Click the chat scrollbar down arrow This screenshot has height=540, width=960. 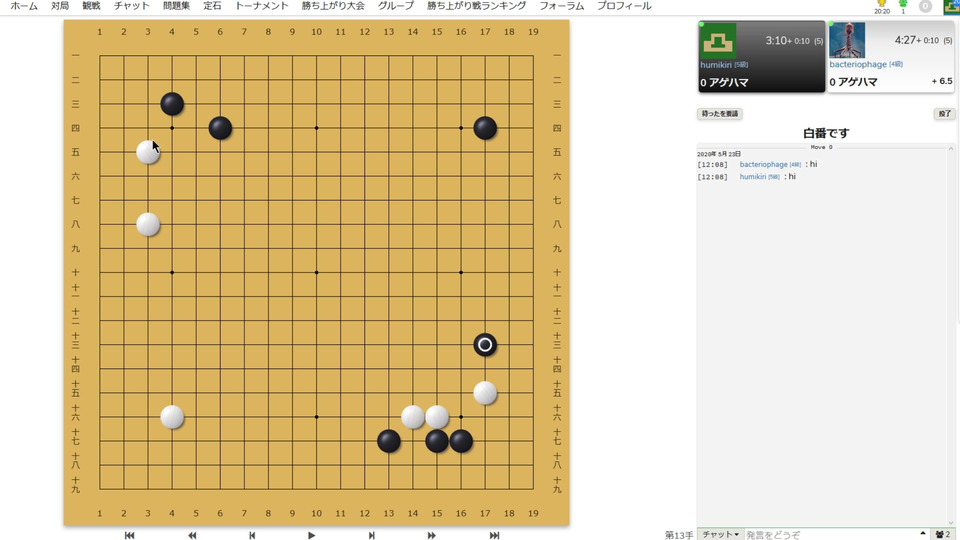[951, 522]
